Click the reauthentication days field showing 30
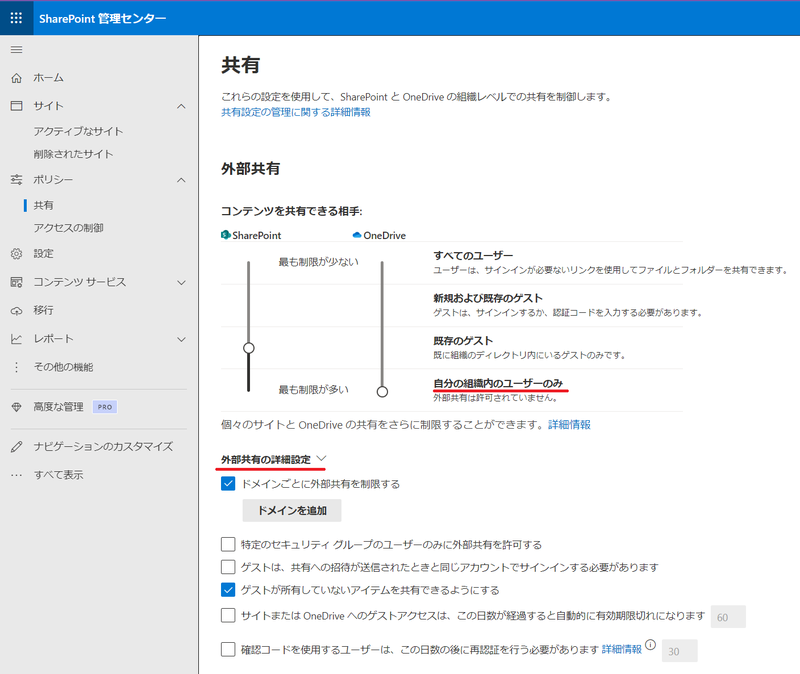The image size is (800, 674). point(680,651)
